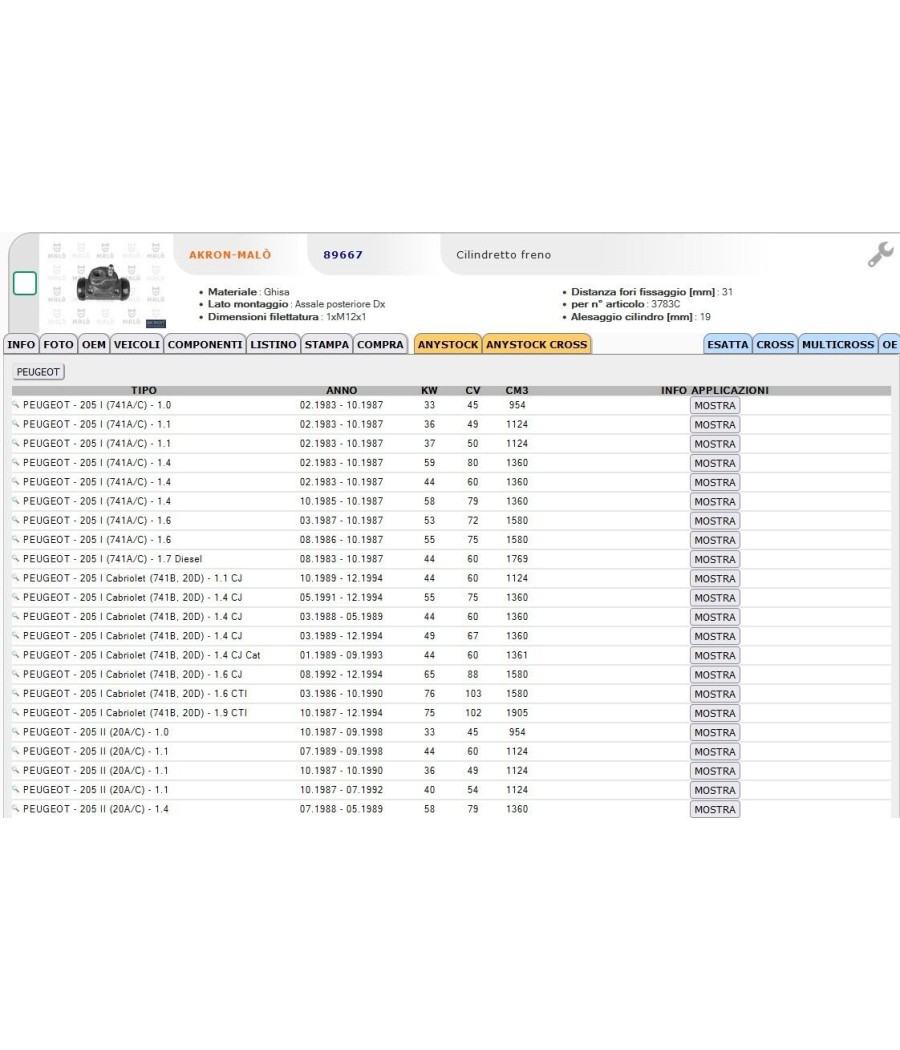Select PEUGEOT 205 II (20A/C) 1.0 entry

pyautogui.click(x=96, y=732)
